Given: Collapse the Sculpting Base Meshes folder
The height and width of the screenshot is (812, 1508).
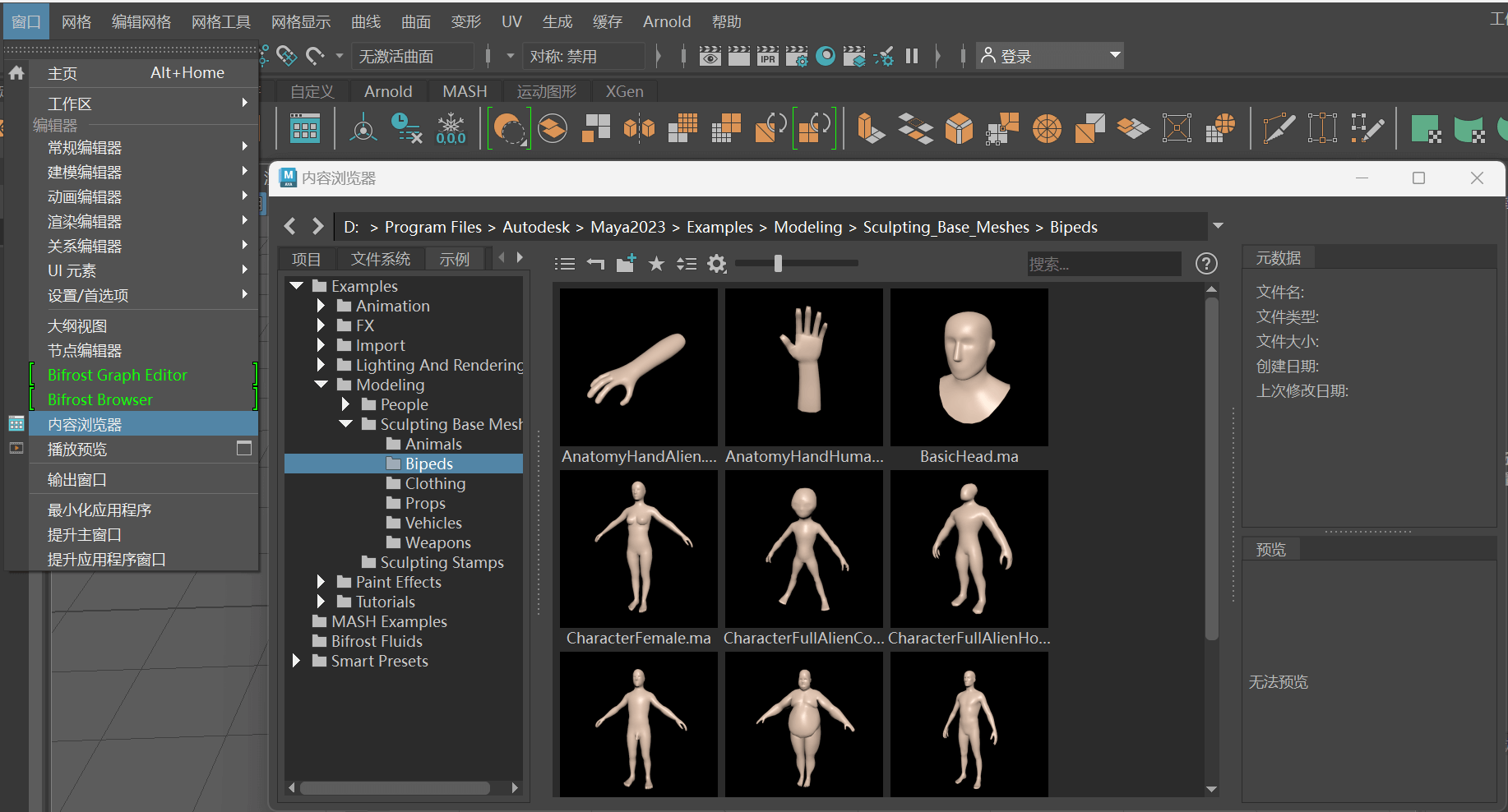Looking at the screenshot, I should pos(346,424).
